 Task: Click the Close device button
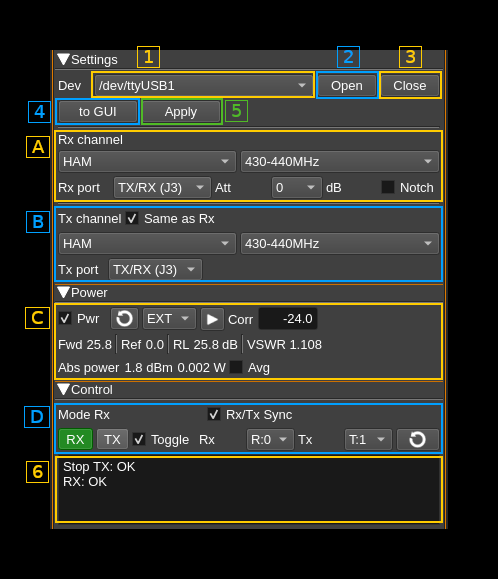410,85
